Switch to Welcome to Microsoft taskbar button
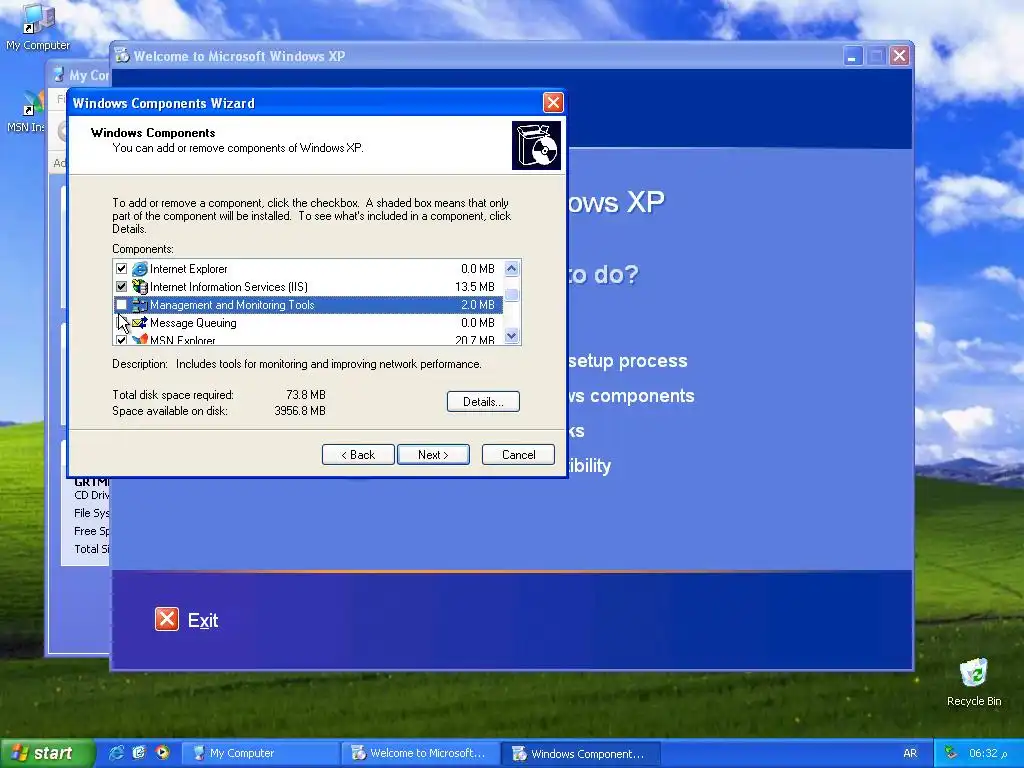 [421, 753]
